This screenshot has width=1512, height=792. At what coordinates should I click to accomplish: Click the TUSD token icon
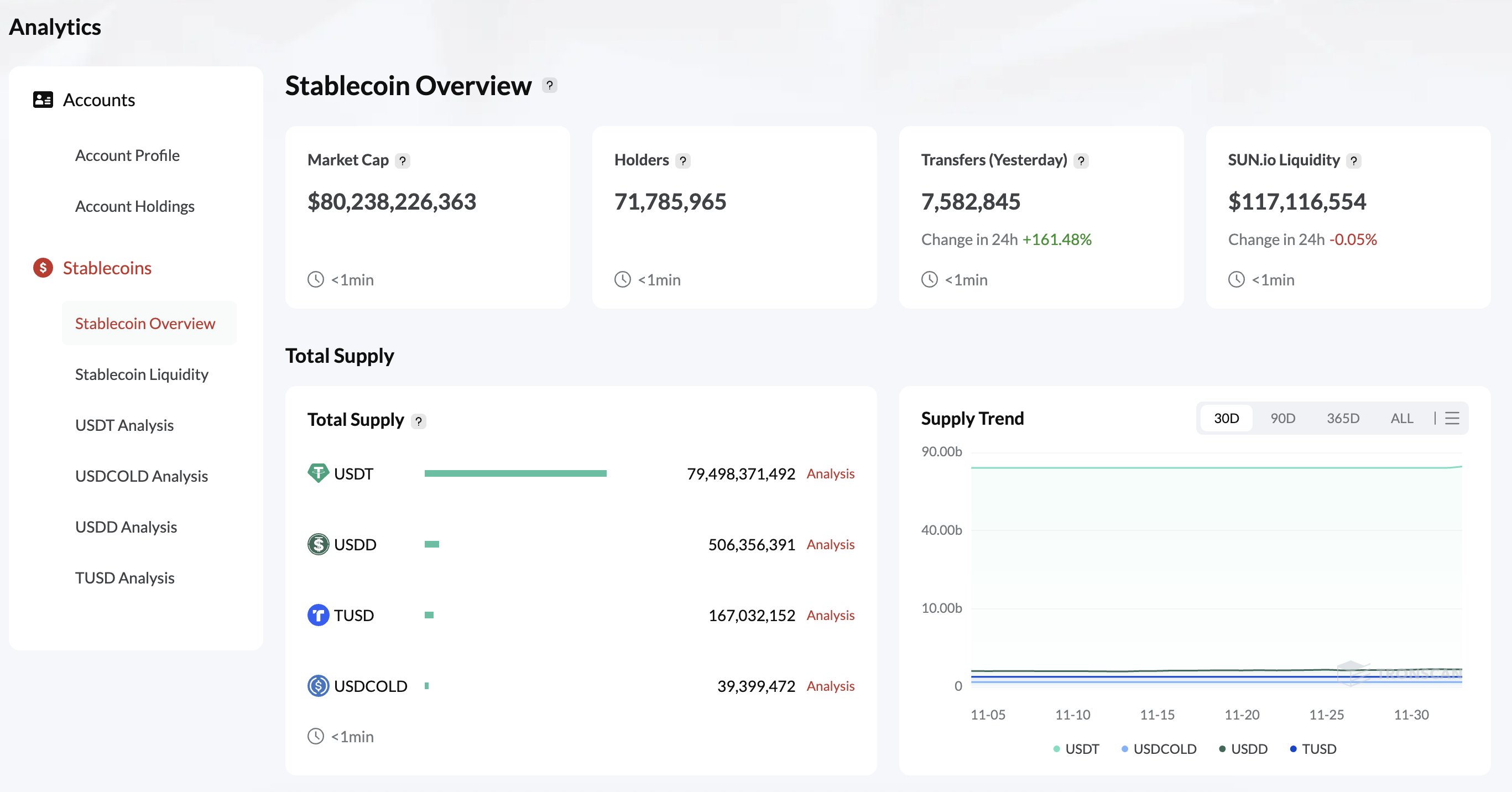point(317,614)
